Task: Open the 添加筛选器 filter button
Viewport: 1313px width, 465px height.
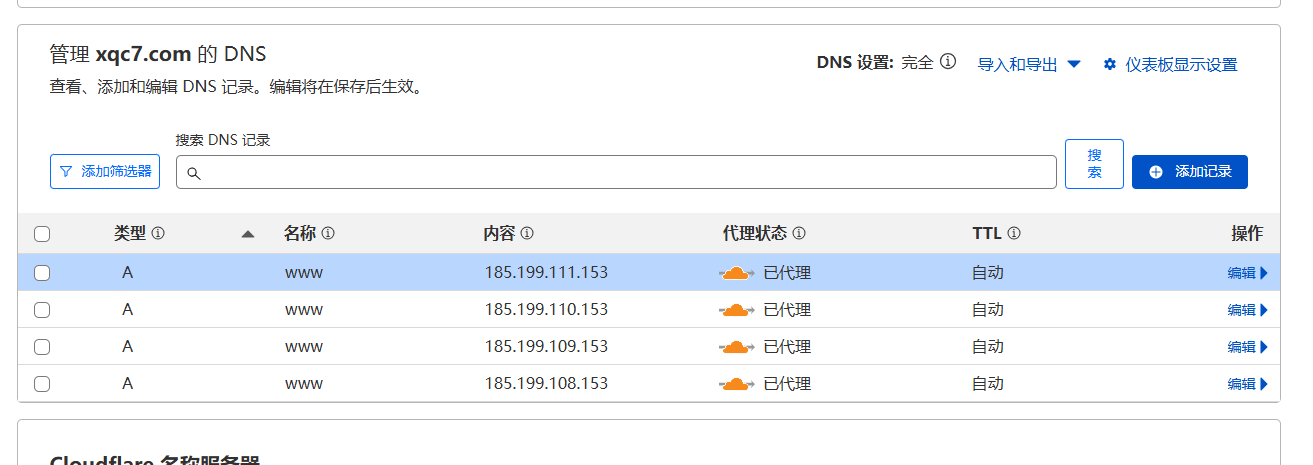Action: pos(105,172)
